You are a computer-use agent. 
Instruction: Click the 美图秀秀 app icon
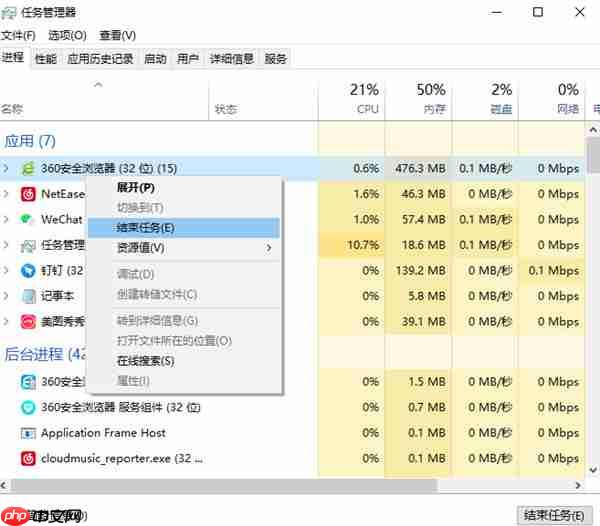pos(28,322)
